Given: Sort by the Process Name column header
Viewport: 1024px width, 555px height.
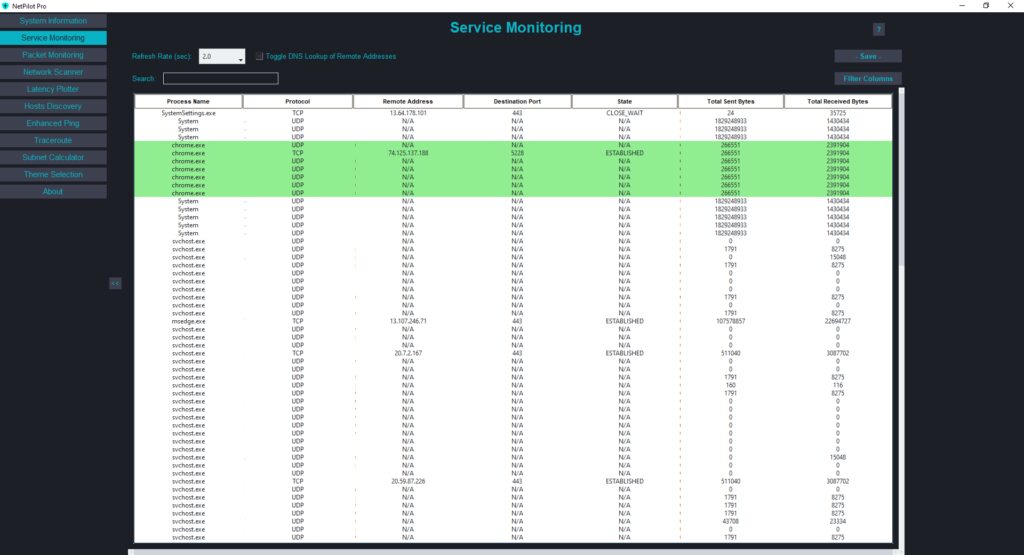Looking at the screenshot, I should pos(188,101).
